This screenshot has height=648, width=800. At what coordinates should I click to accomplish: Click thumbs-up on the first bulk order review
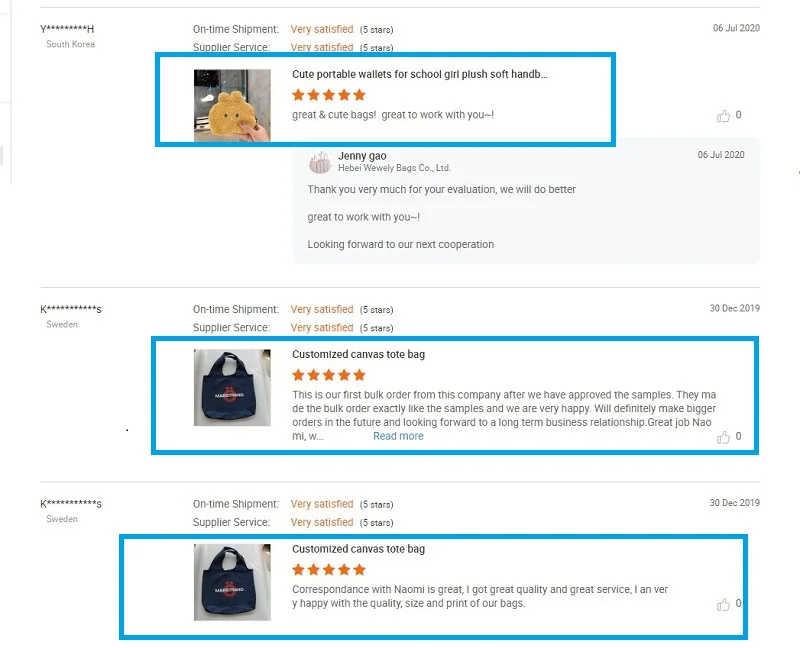coord(723,437)
